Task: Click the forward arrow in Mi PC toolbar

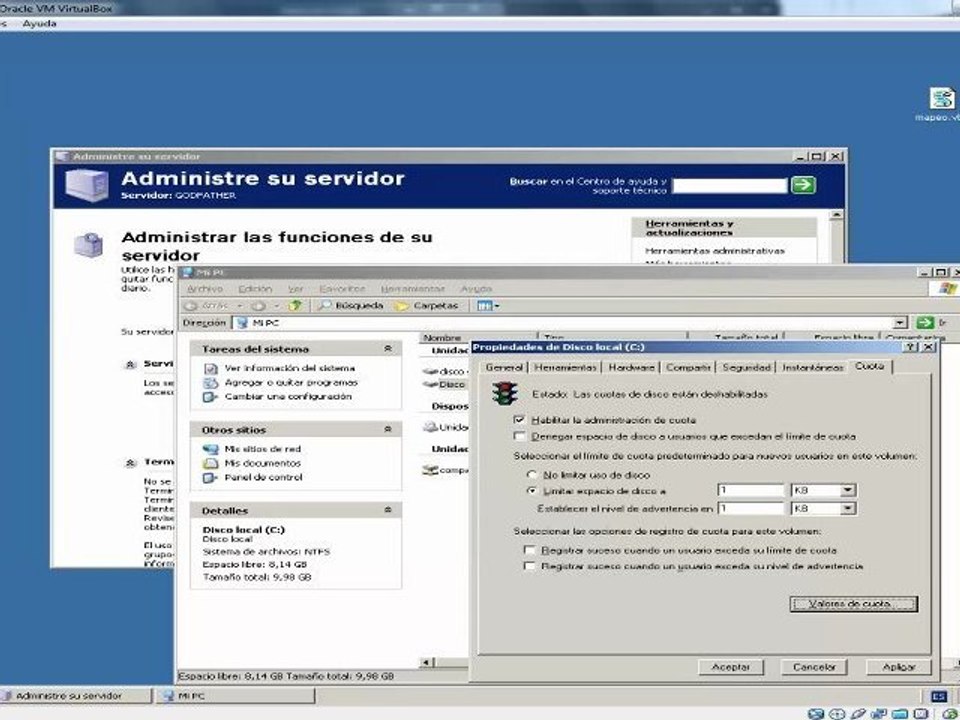Action: click(259, 305)
